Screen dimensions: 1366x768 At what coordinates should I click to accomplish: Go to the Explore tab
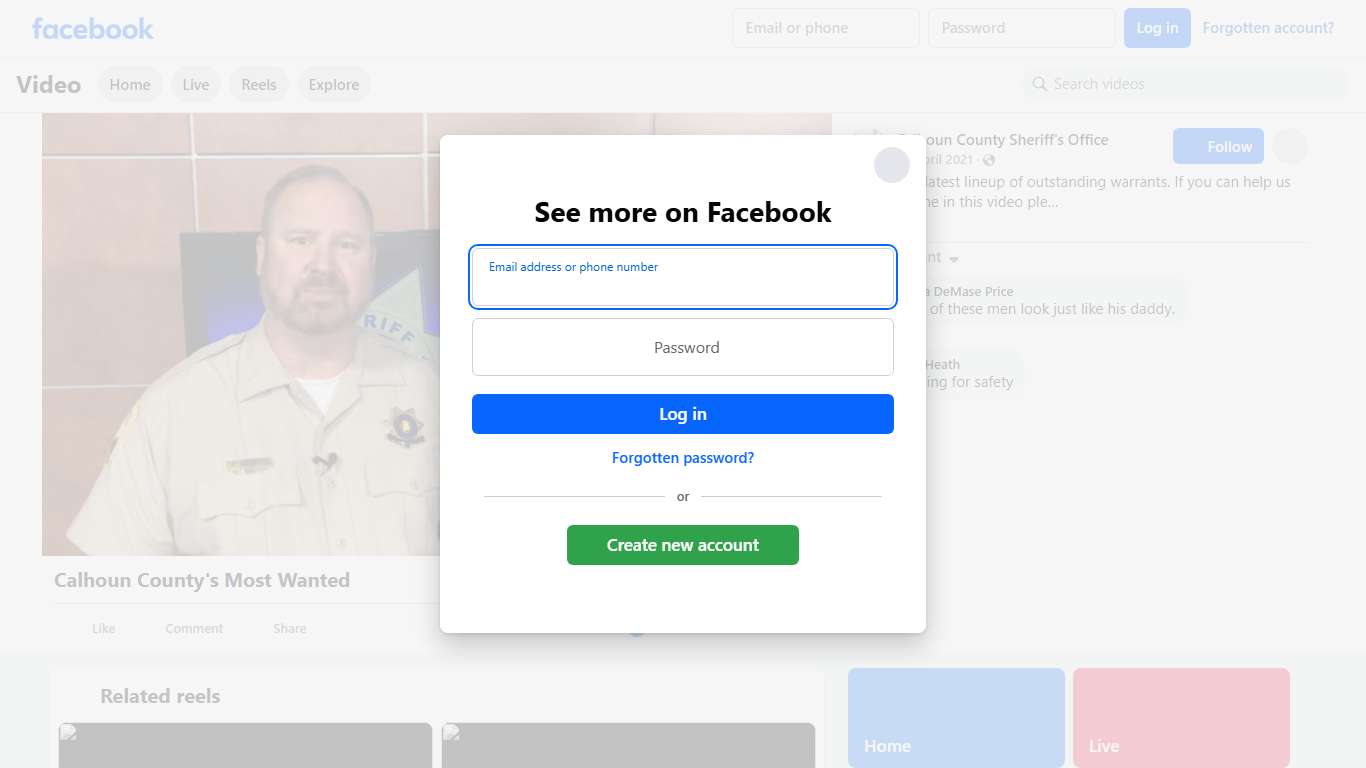(x=334, y=85)
